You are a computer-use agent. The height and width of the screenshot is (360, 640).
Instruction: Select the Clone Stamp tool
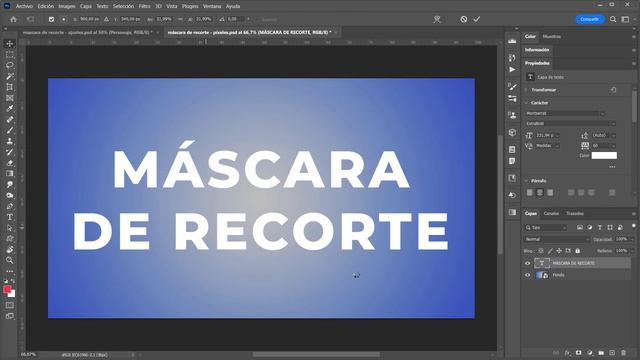[x=10, y=141]
